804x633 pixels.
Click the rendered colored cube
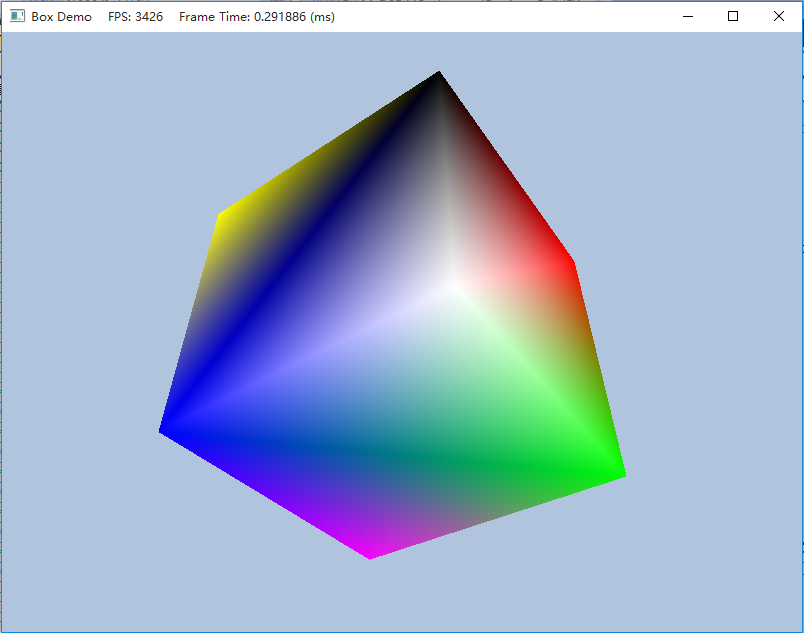pos(392,315)
